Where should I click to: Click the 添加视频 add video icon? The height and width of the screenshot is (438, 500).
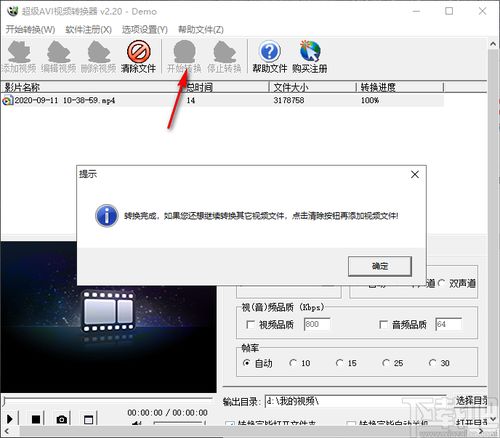(x=19, y=56)
